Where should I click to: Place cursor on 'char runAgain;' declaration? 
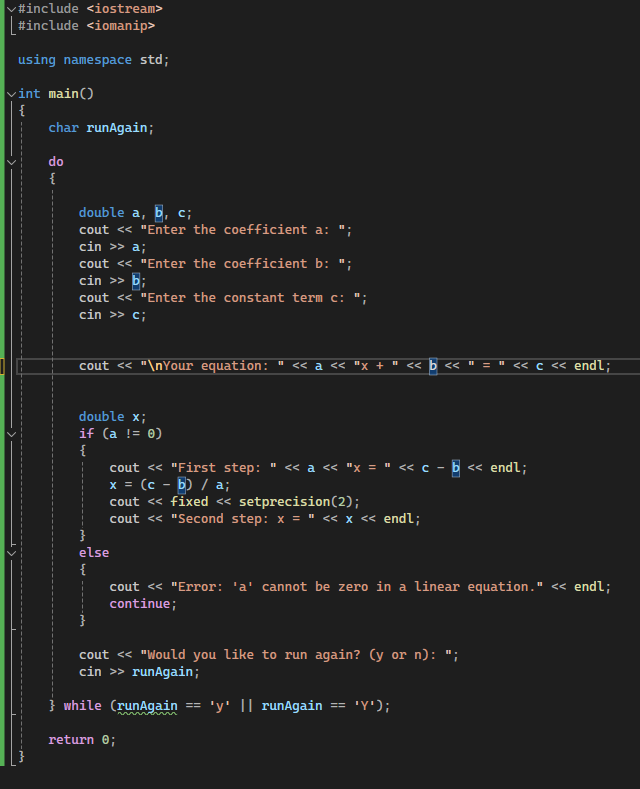coord(101,128)
